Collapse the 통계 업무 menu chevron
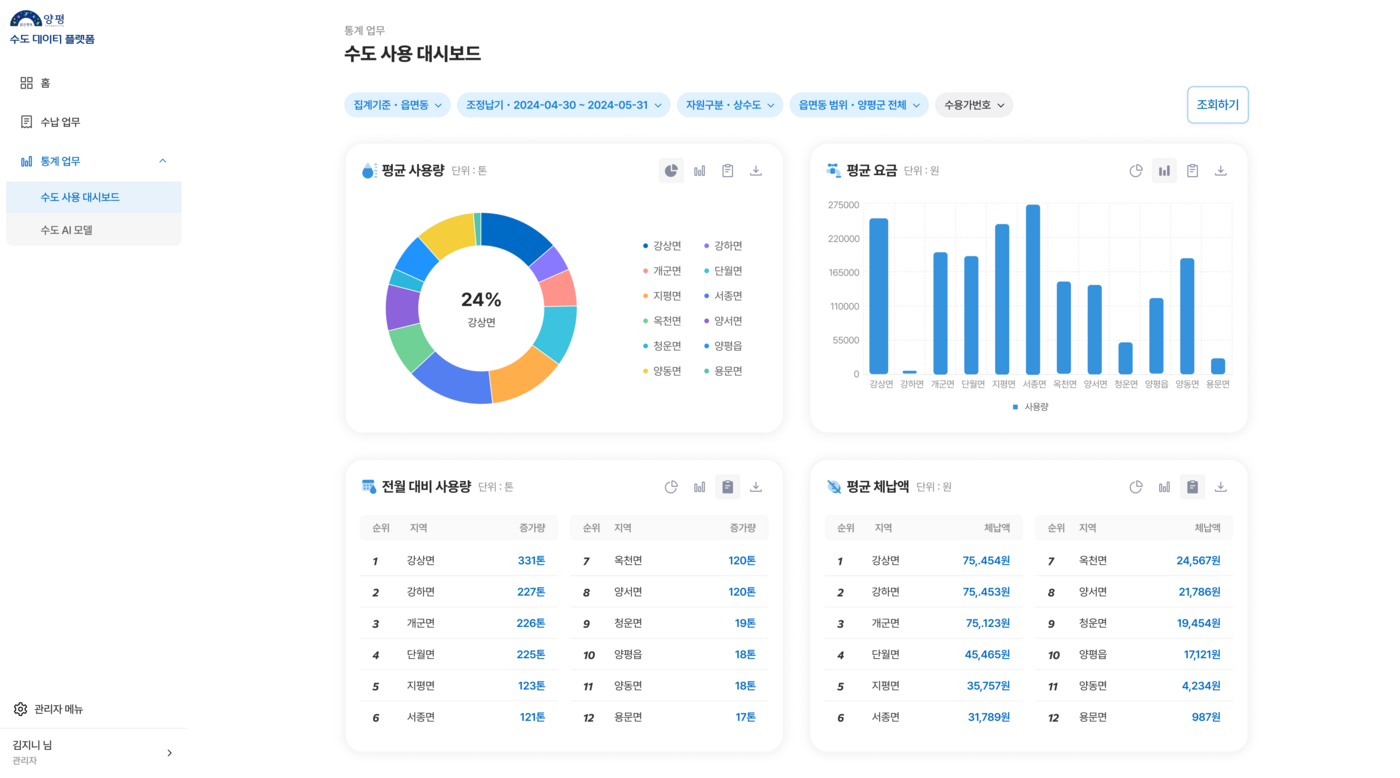The width and height of the screenshot is (1400, 778). [x=163, y=161]
